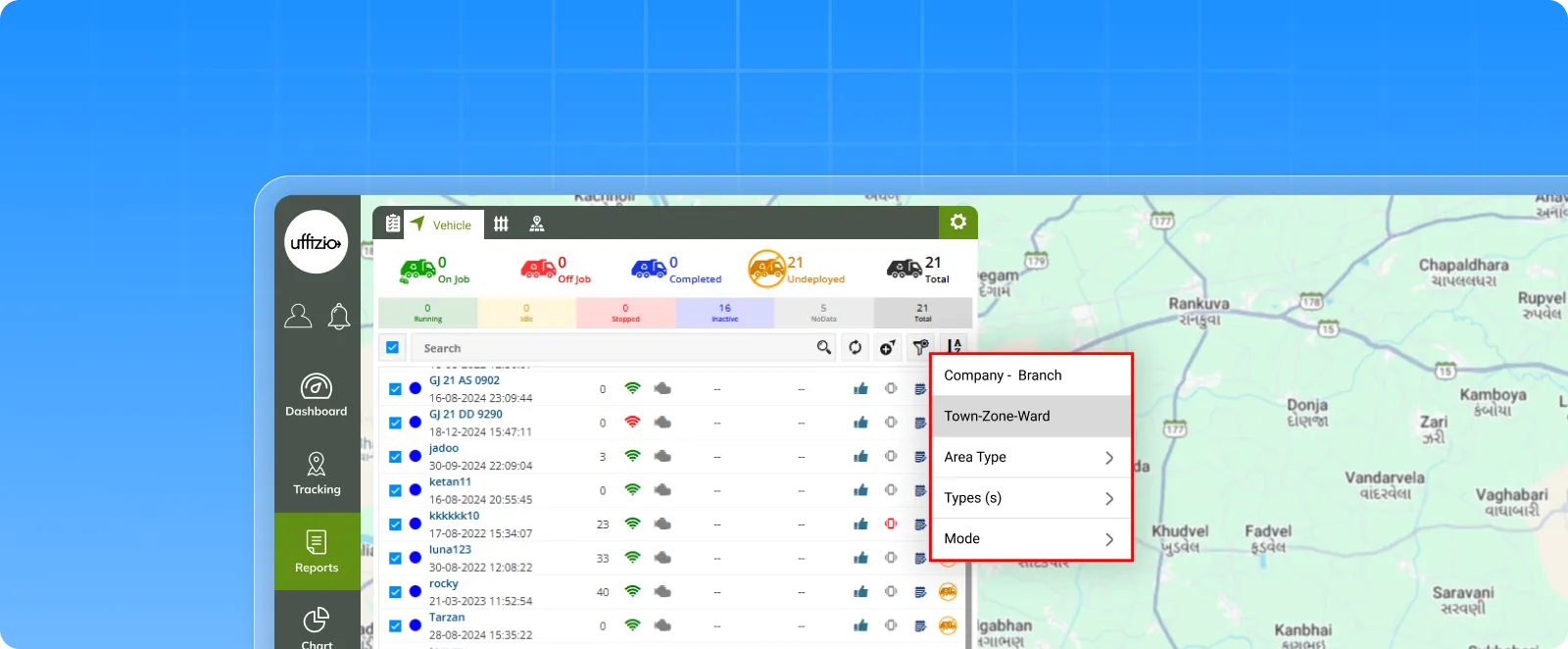Expand the Mode submenu

1030,539
